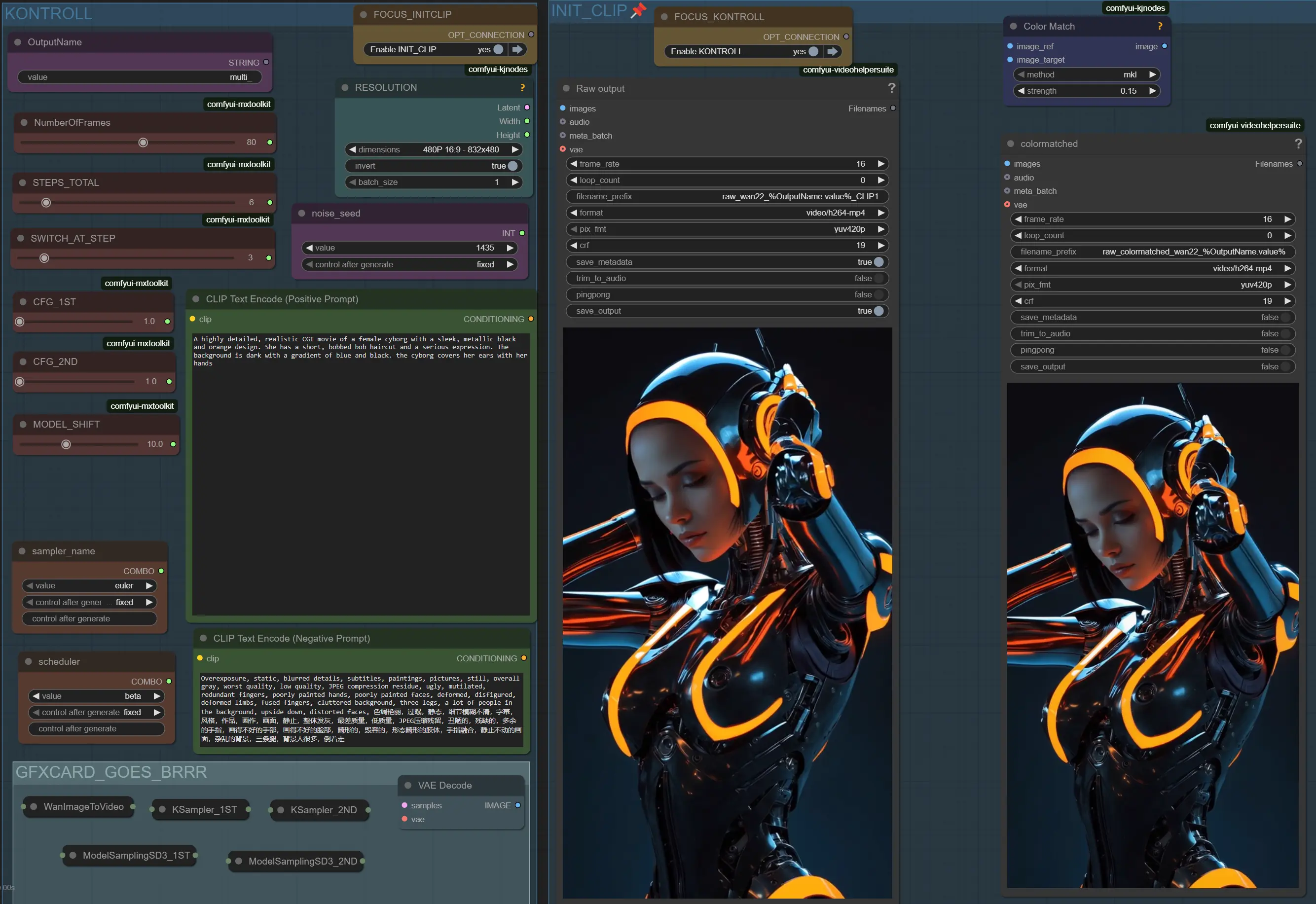
Task: Click the KONTROLL group title
Action: (49, 14)
